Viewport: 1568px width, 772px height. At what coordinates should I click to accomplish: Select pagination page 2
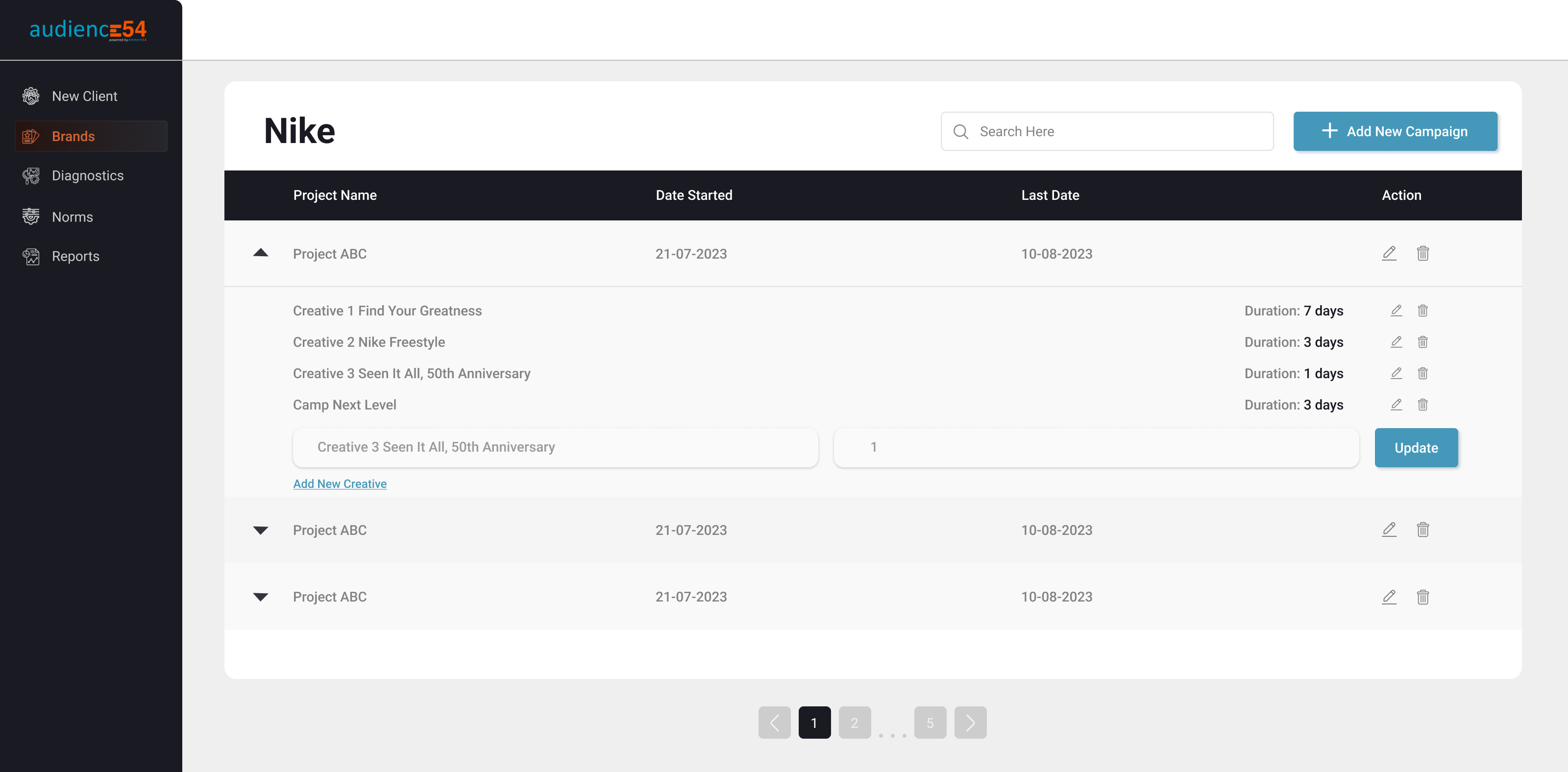(x=855, y=723)
